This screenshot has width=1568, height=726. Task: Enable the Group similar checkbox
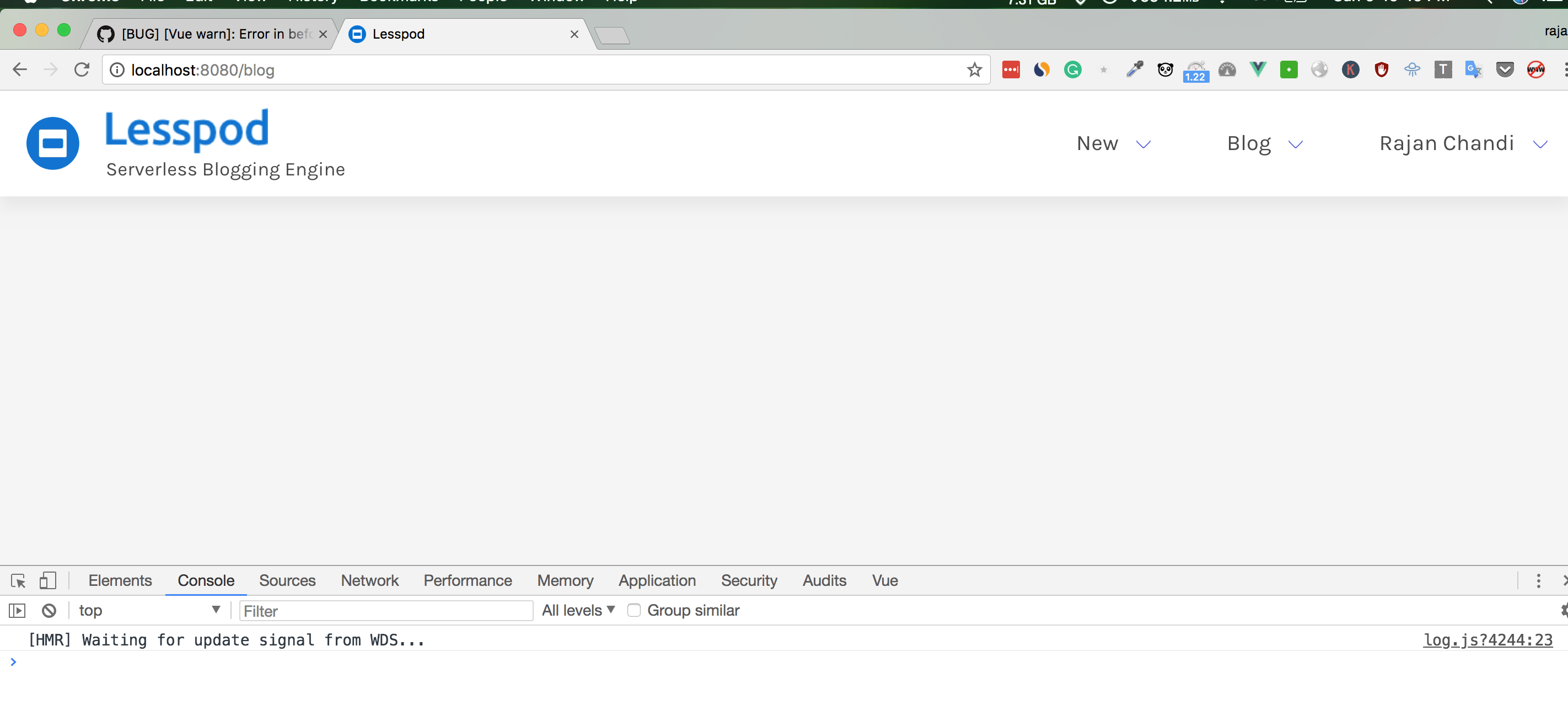(633, 610)
